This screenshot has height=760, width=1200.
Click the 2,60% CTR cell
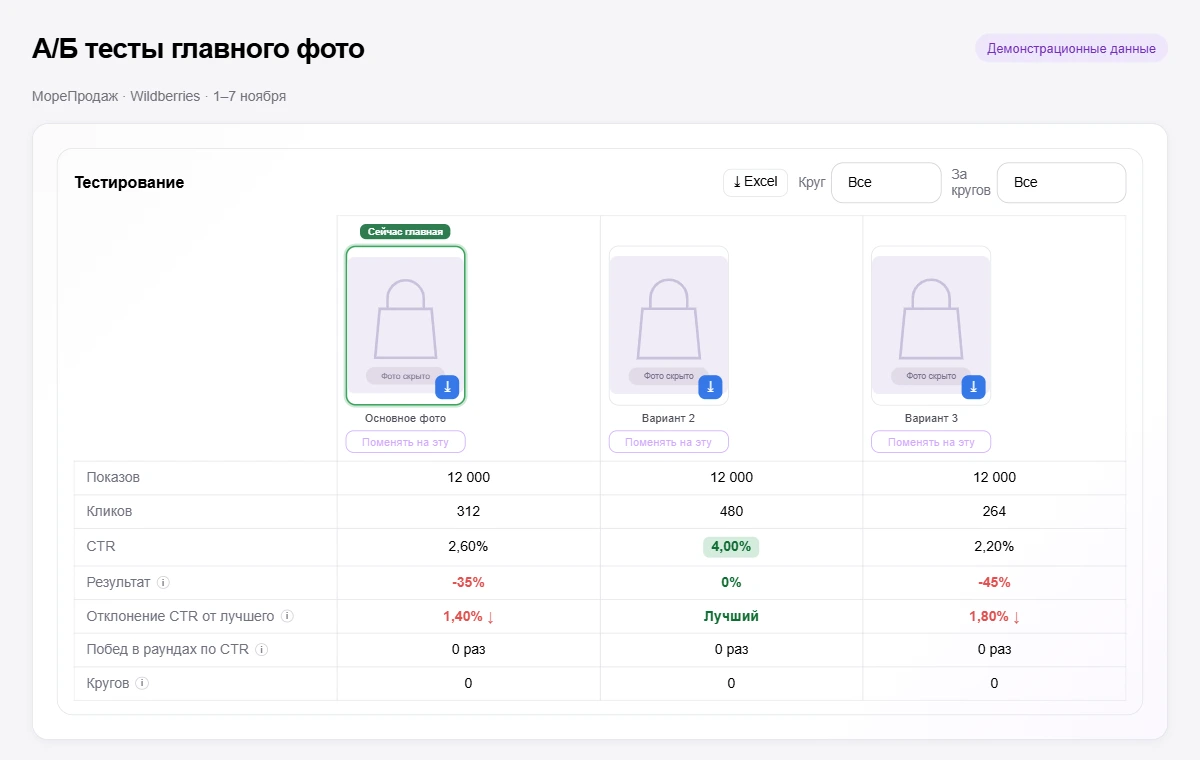(468, 547)
